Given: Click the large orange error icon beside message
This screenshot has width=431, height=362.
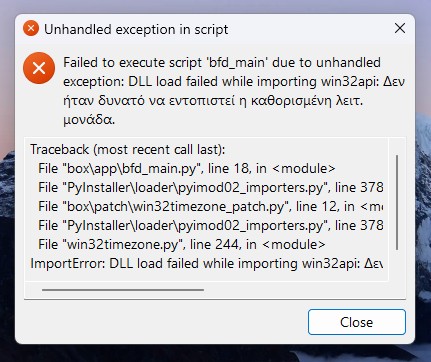Looking at the screenshot, I should tap(39, 68).
